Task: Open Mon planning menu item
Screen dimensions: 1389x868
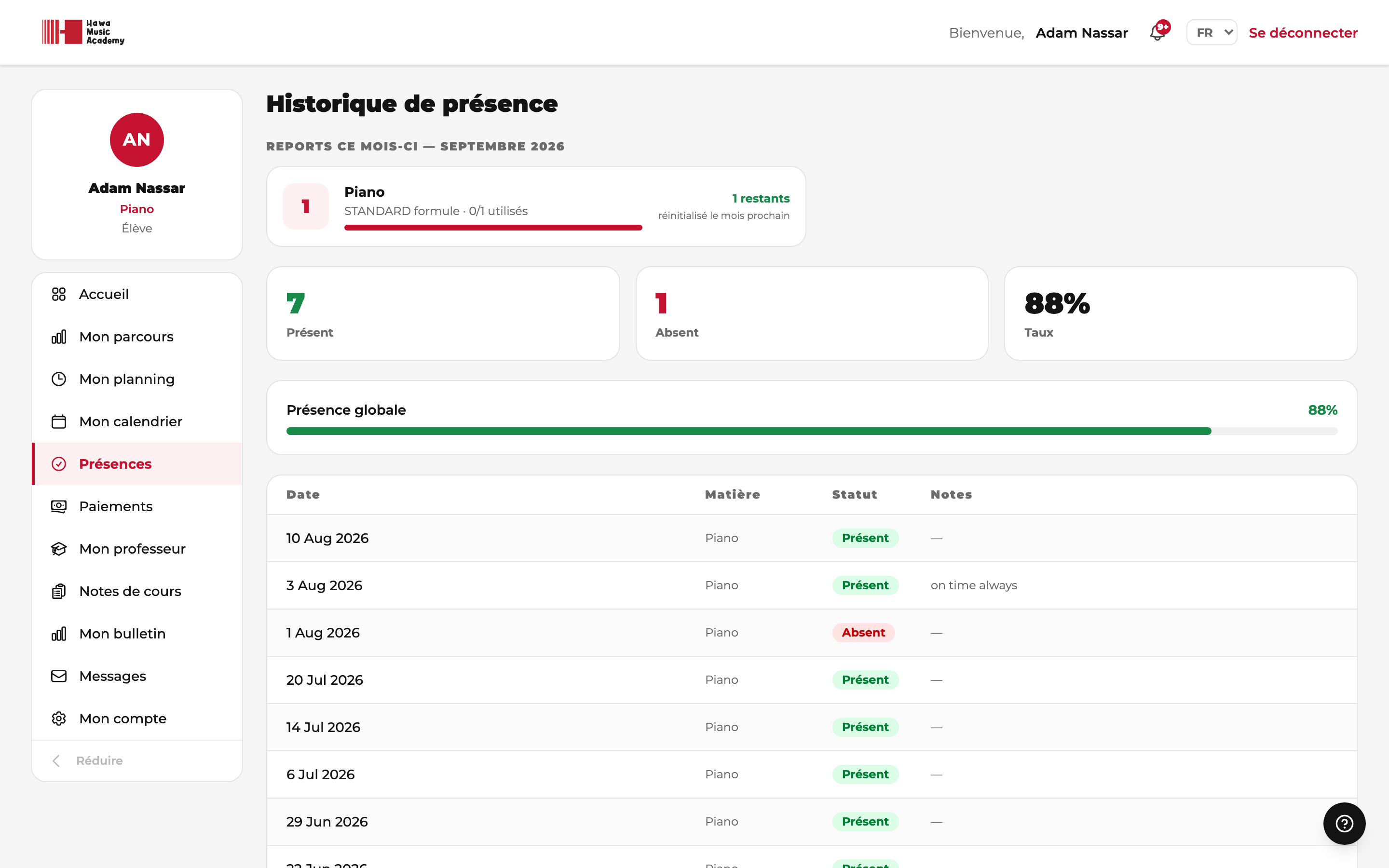Action: (x=137, y=379)
